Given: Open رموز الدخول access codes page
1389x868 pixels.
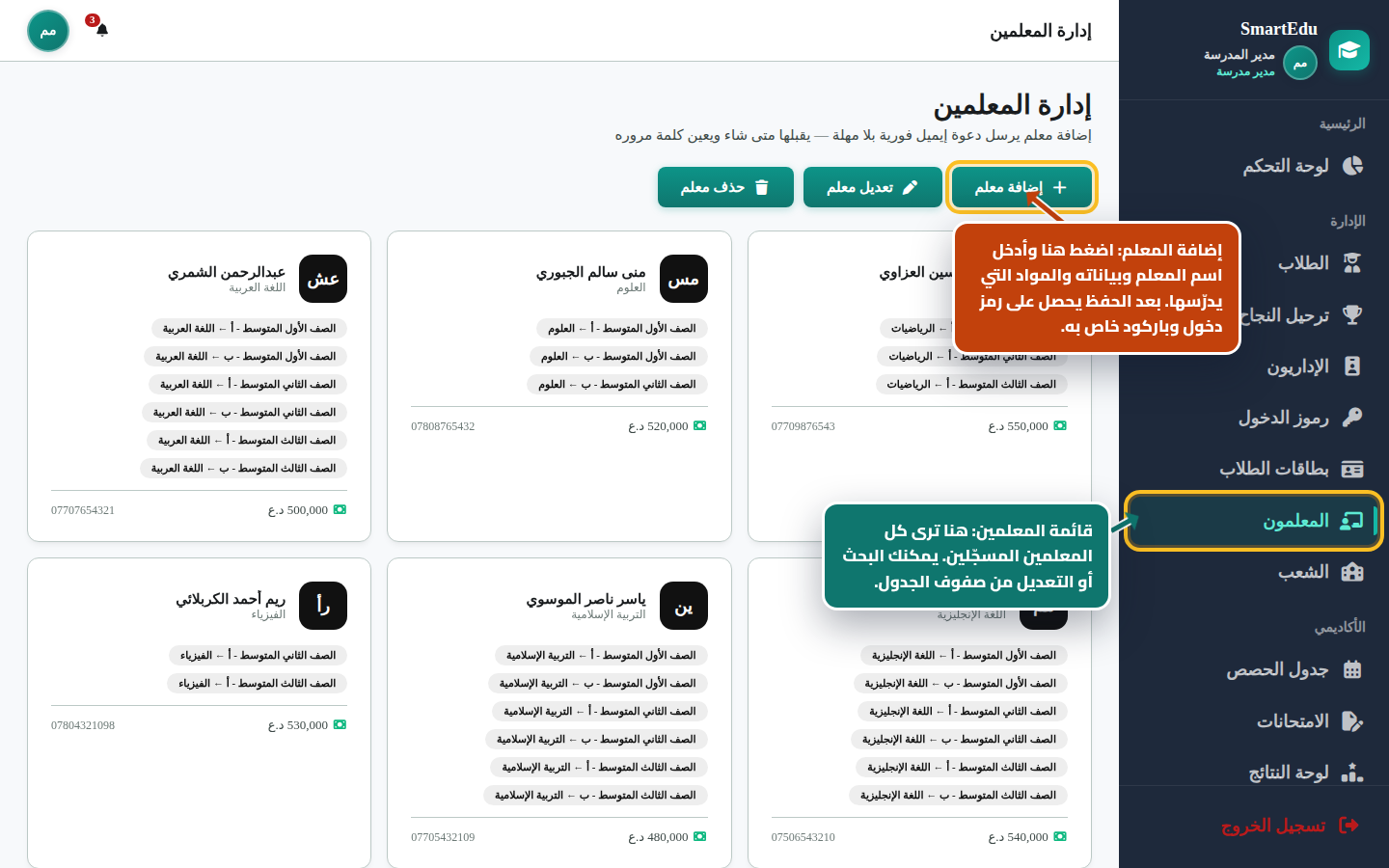Looking at the screenshot, I should point(1254,418).
